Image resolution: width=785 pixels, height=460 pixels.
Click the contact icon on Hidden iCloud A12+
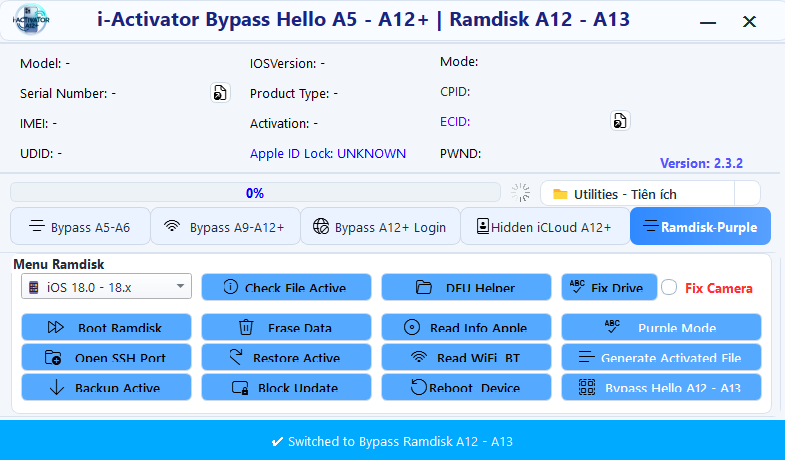(483, 226)
